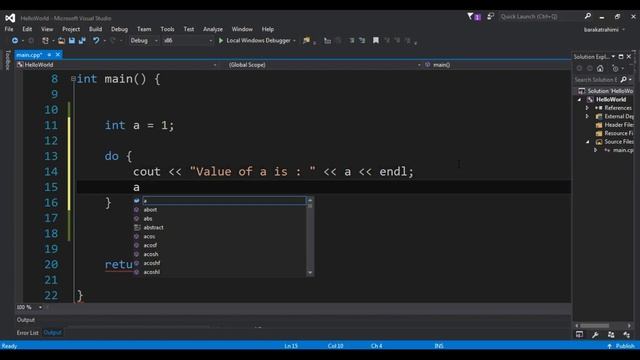Click the bookmark toolbar icon

point(376,40)
